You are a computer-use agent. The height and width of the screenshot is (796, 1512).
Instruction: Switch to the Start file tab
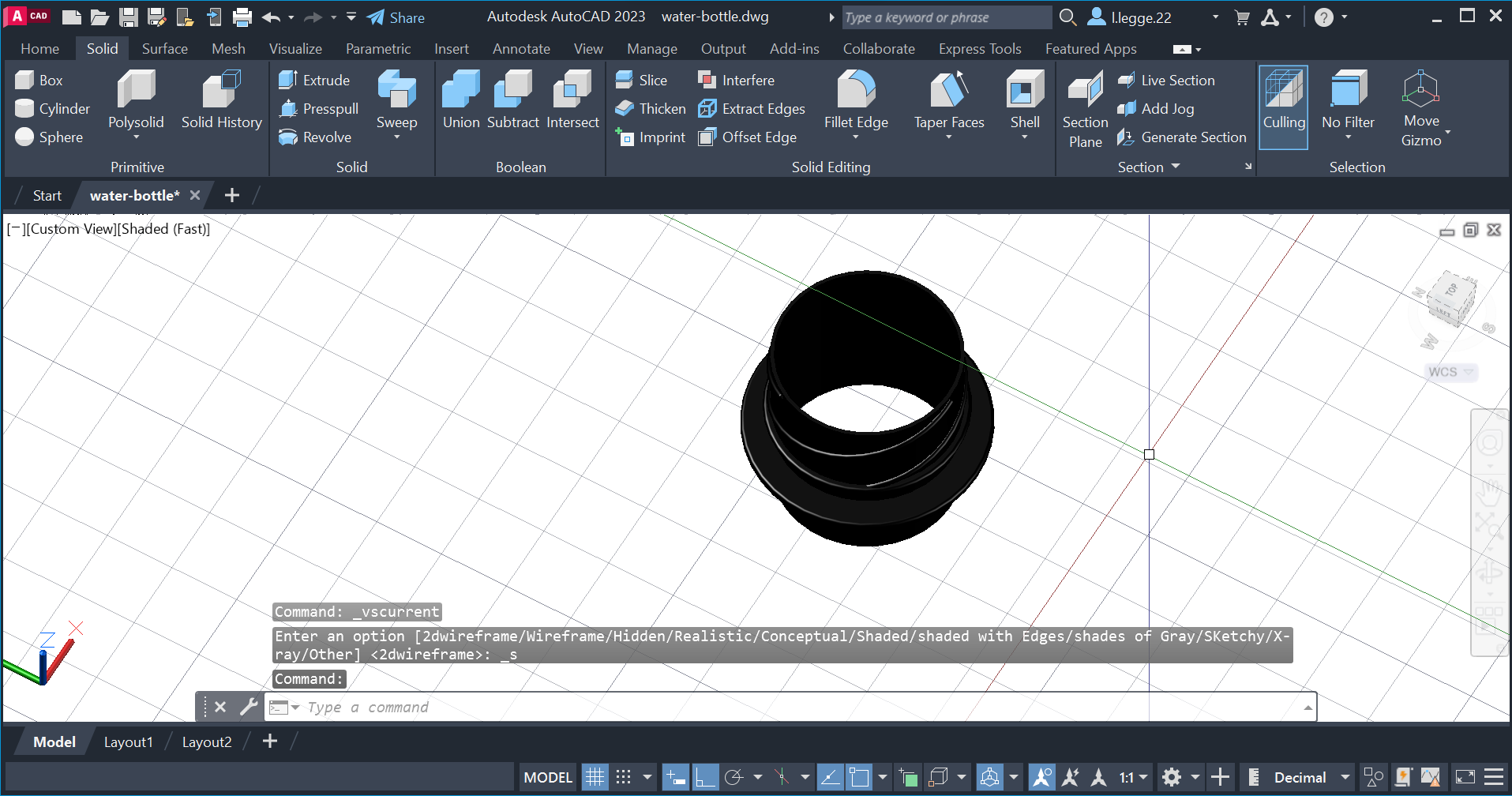point(47,195)
